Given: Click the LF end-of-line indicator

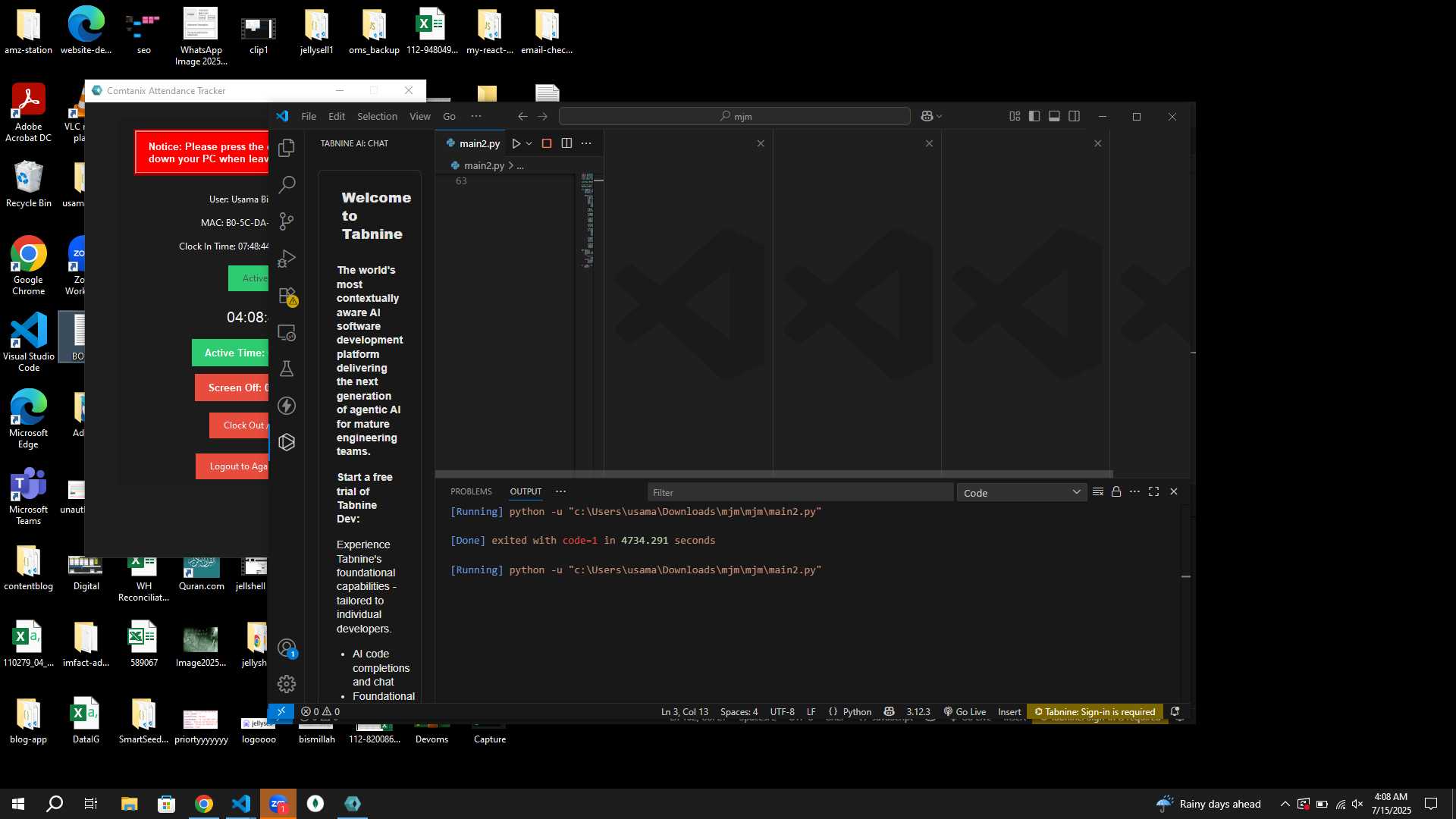Looking at the screenshot, I should pyautogui.click(x=811, y=711).
